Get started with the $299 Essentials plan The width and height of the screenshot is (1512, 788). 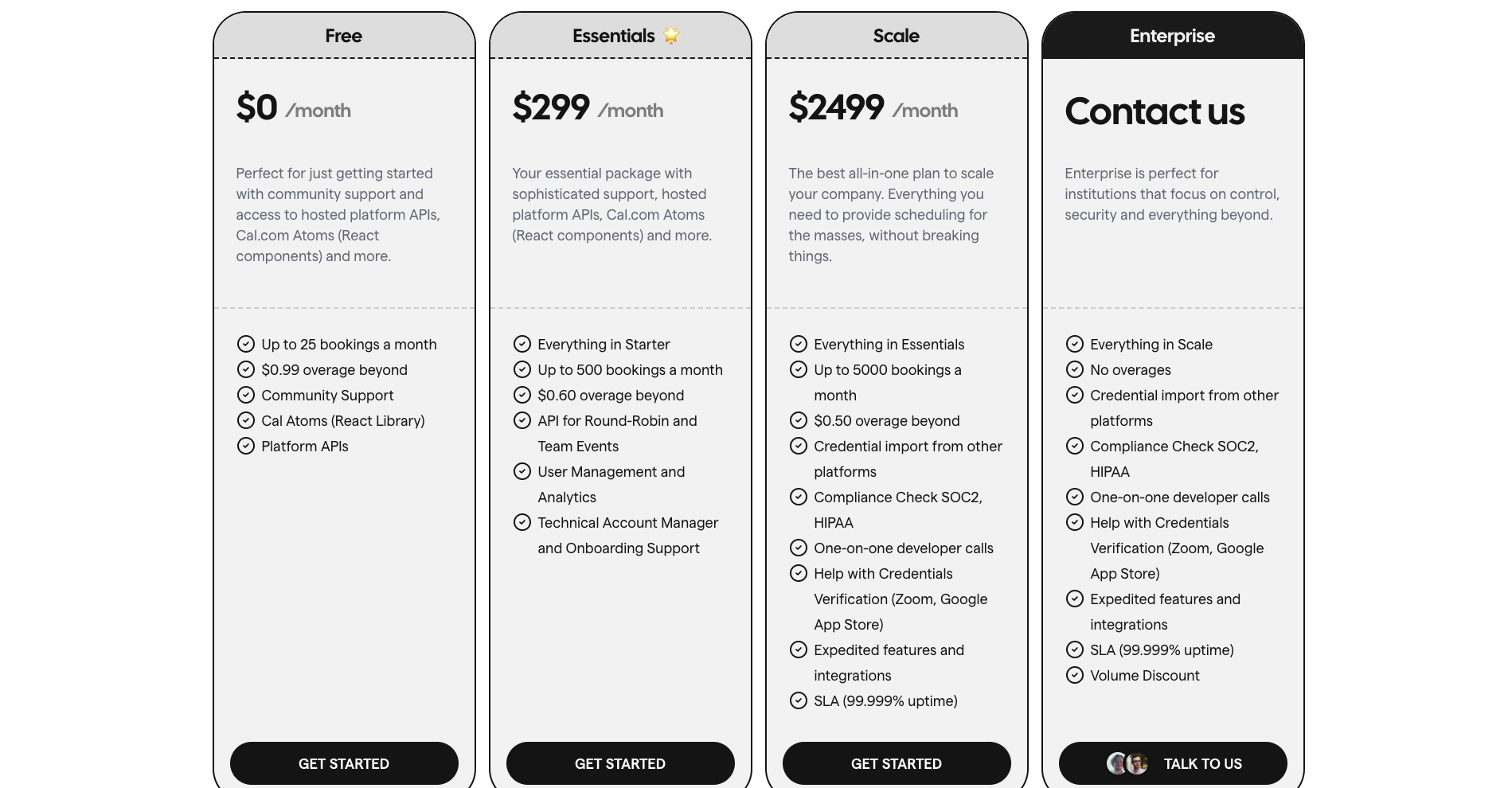point(620,763)
